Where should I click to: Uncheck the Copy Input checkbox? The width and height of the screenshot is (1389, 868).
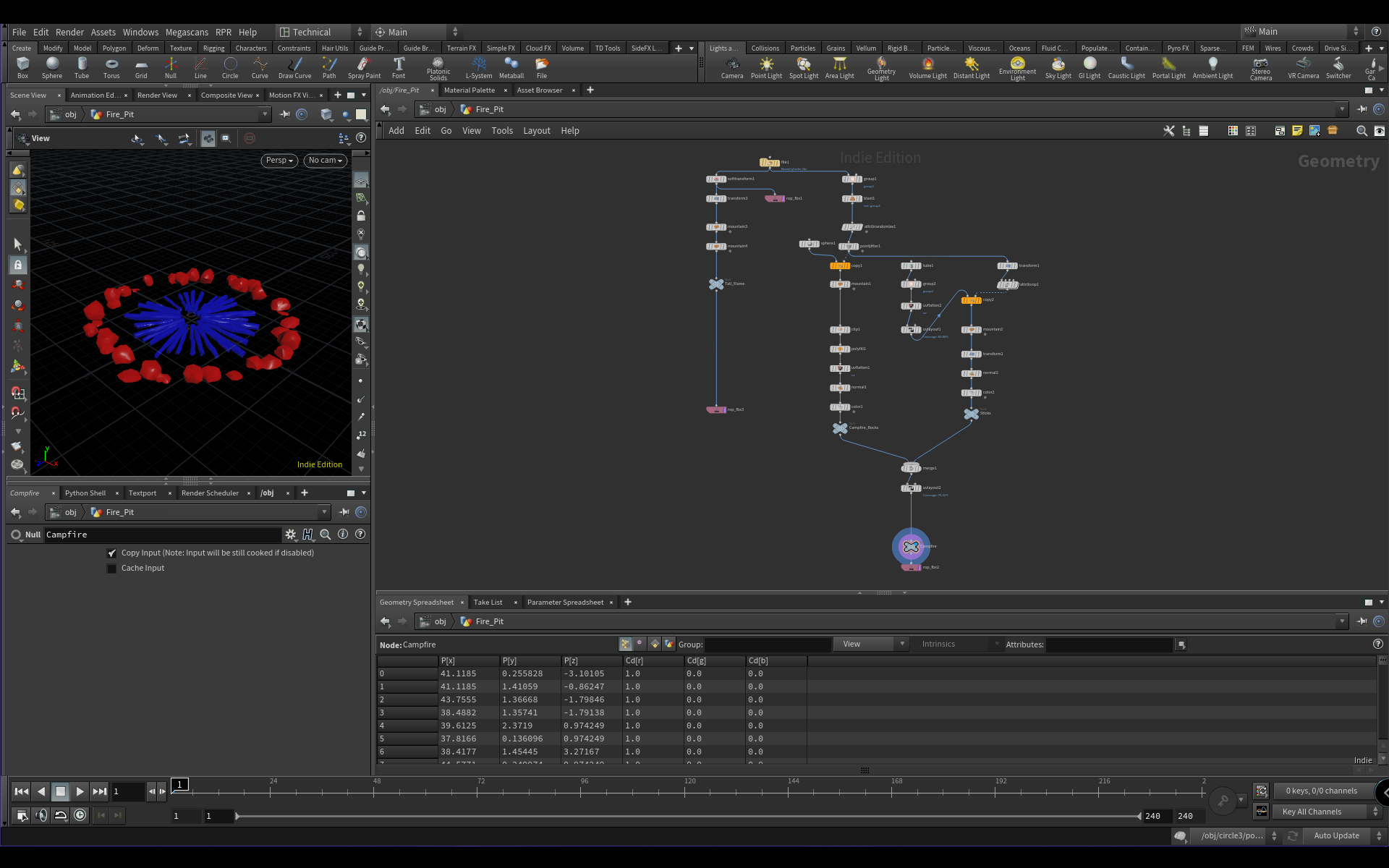(x=112, y=553)
